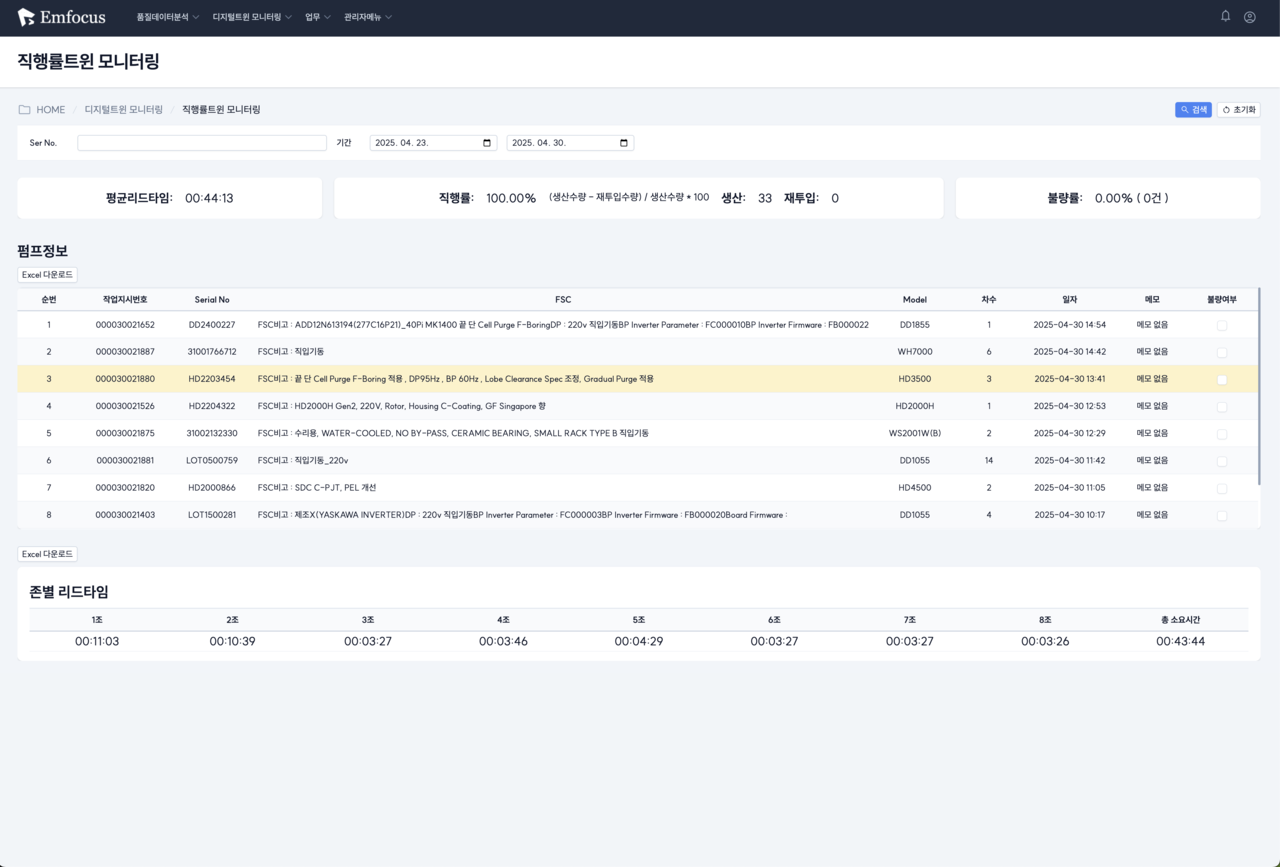Viewport: 1280px width, 867px height.
Task: Click the pump table vertical scrollbar
Action: coord(1259,388)
